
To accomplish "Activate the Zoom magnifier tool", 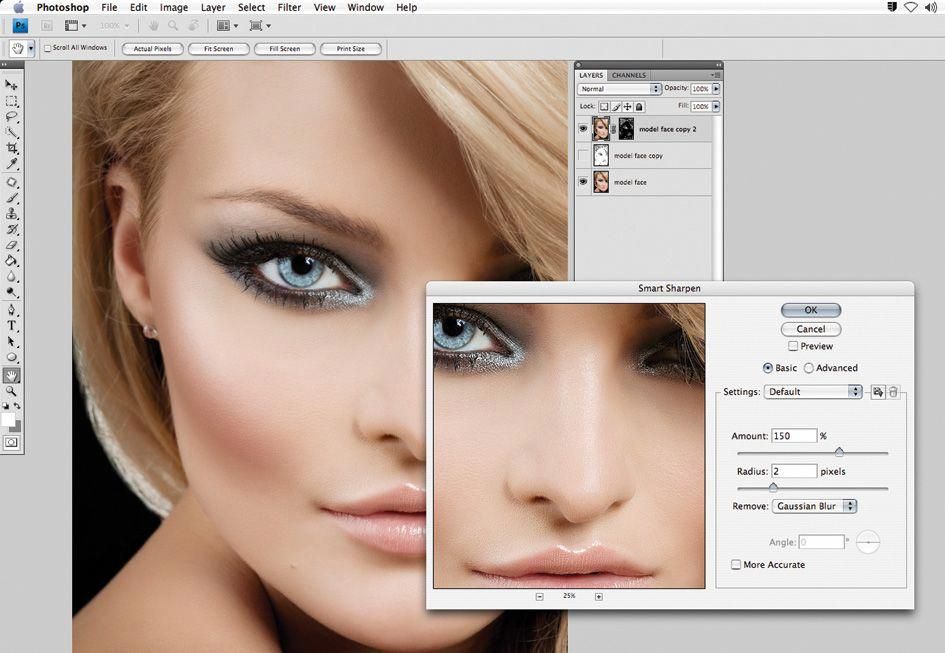I will click(x=12, y=391).
